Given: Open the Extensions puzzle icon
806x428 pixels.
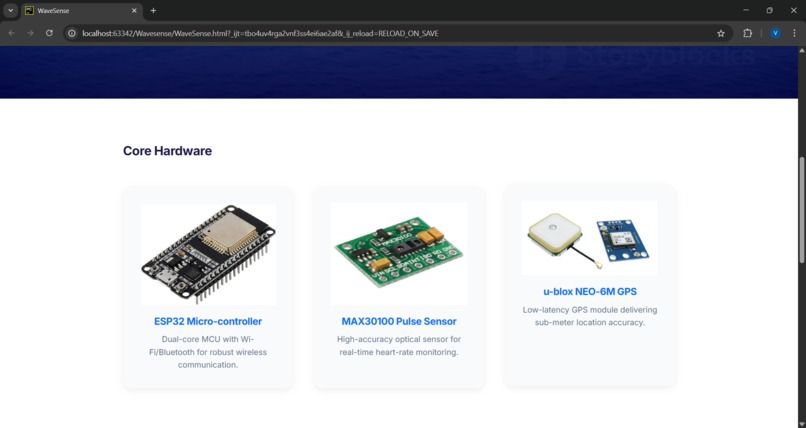Looking at the screenshot, I should 747,33.
